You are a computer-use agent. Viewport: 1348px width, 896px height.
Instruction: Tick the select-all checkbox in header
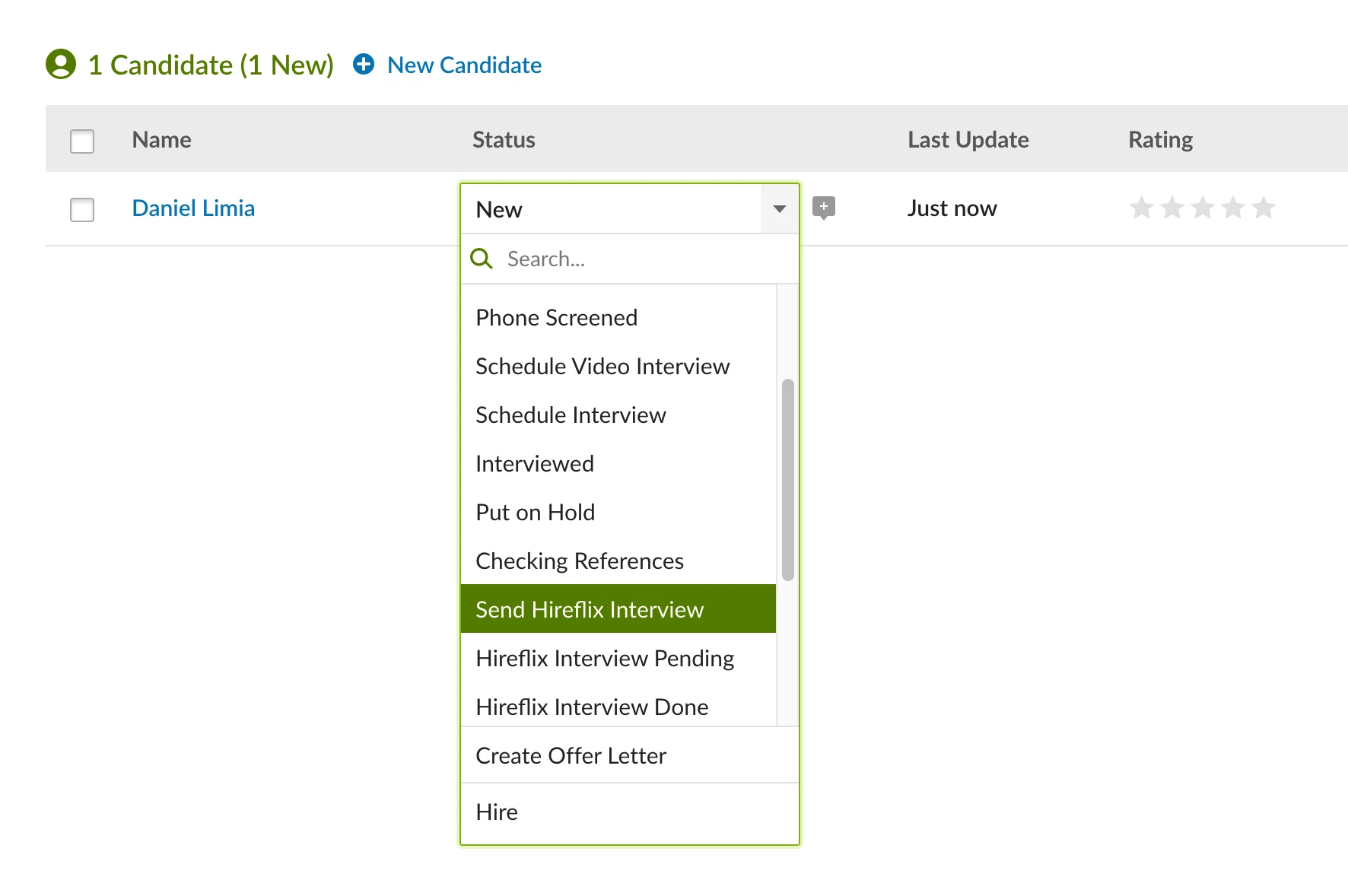pyautogui.click(x=82, y=141)
